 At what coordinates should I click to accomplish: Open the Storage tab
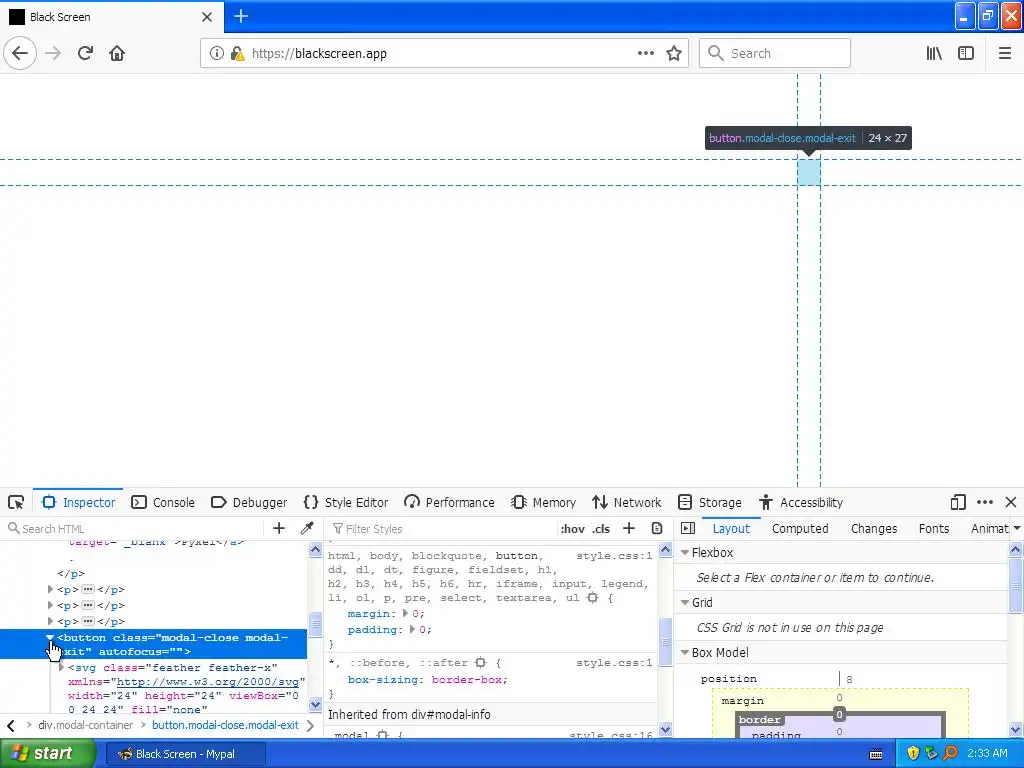tap(710, 502)
